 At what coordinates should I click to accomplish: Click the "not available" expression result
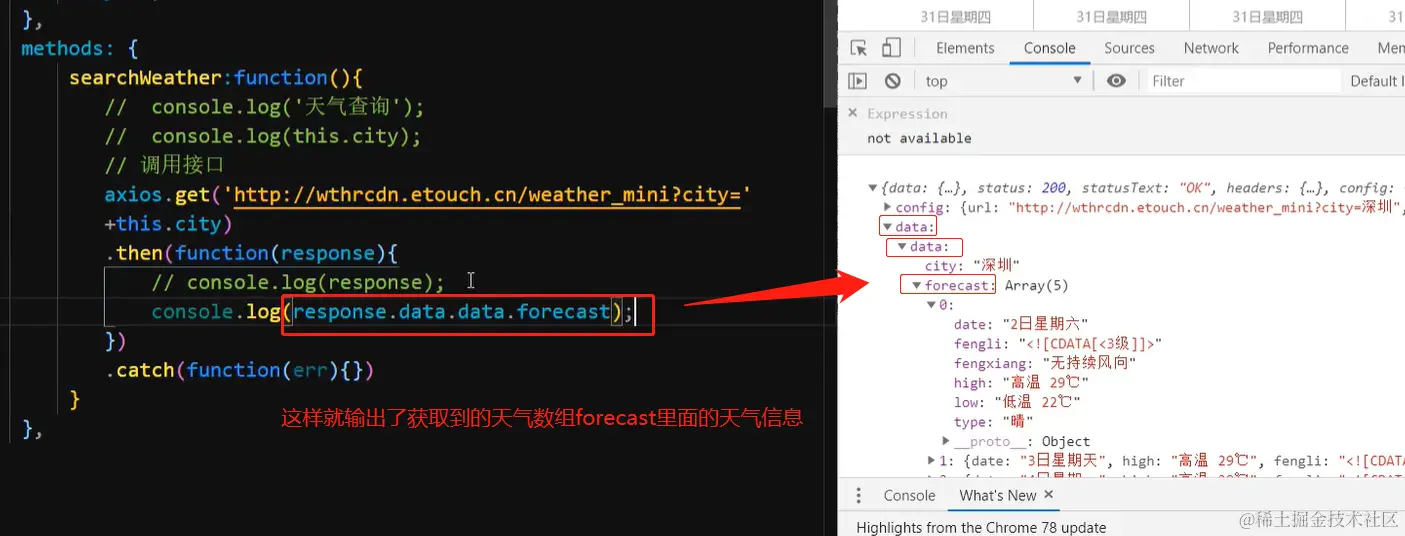point(919,138)
